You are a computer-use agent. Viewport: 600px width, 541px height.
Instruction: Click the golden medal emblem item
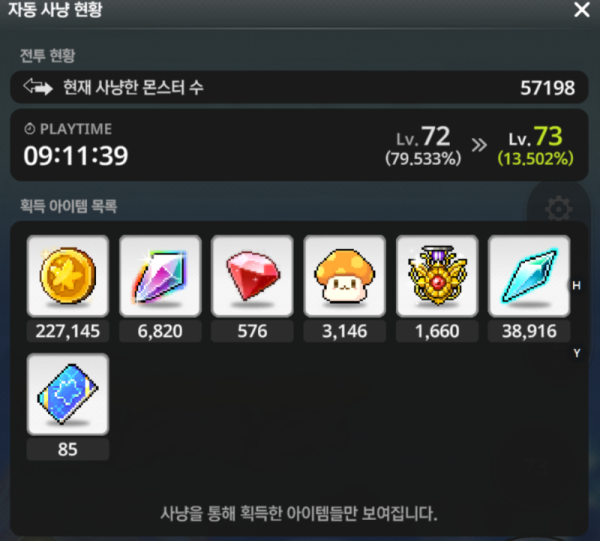click(x=437, y=276)
